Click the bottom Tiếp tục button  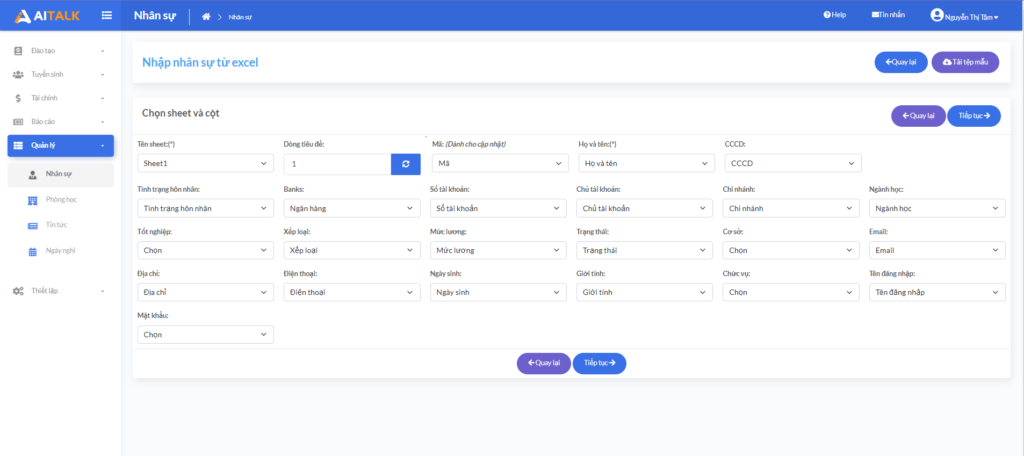(599, 362)
